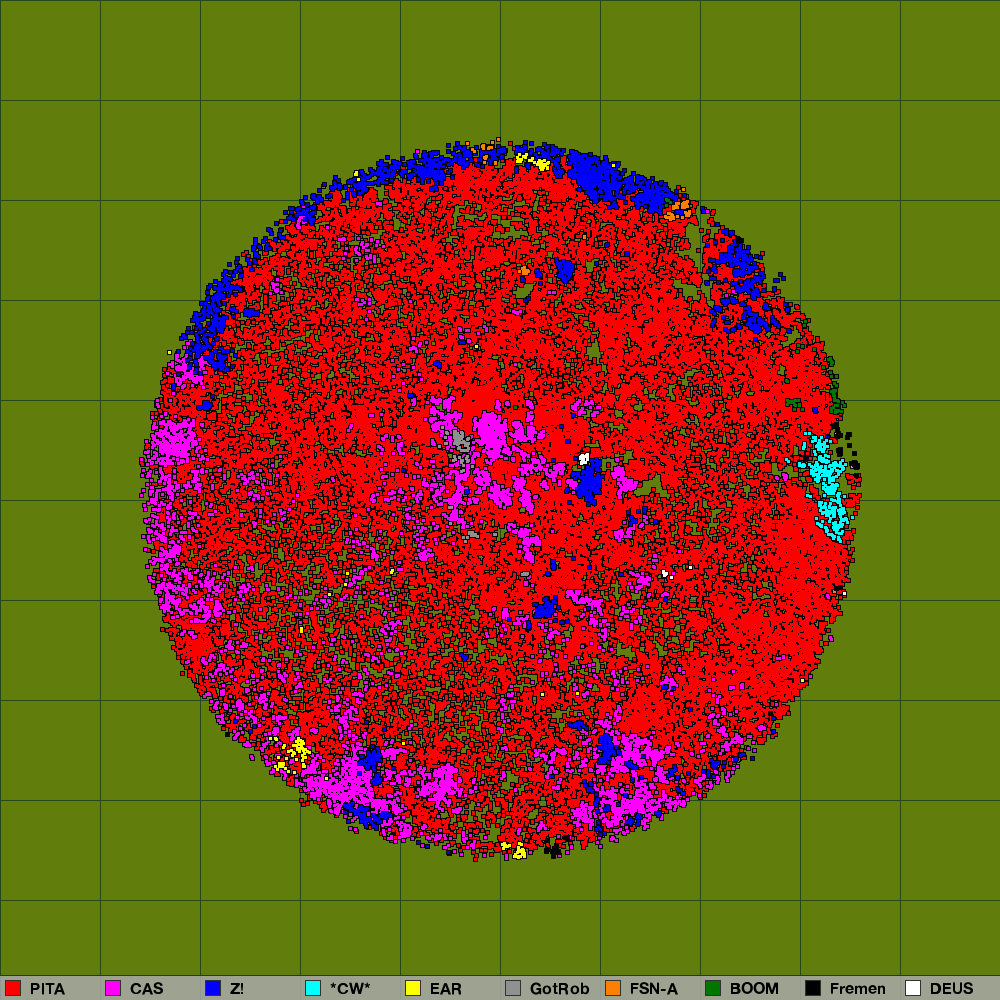The width and height of the screenshot is (1000, 1000).
Task: Click the blue Z! legend swatch
Action: pos(213,988)
